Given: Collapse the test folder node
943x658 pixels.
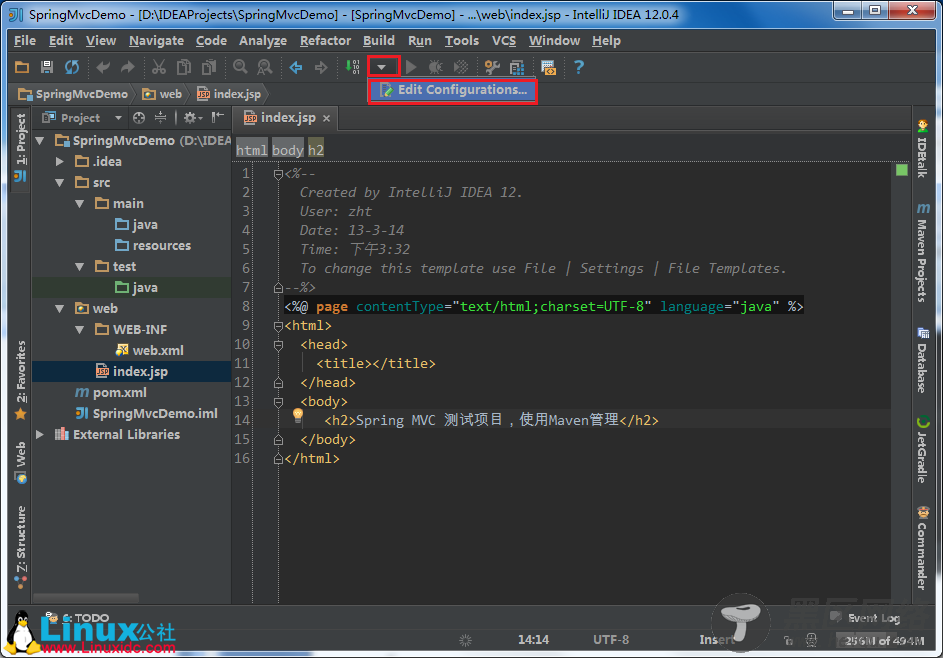Looking at the screenshot, I should pyautogui.click(x=79, y=266).
